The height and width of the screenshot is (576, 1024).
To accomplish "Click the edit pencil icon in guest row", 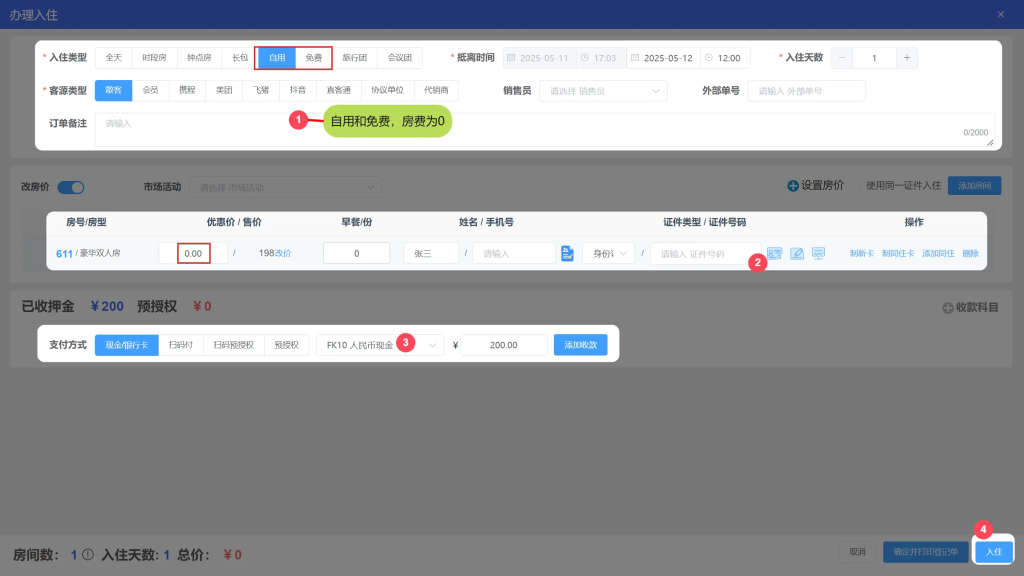I will pyautogui.click(x=797, y=254).
